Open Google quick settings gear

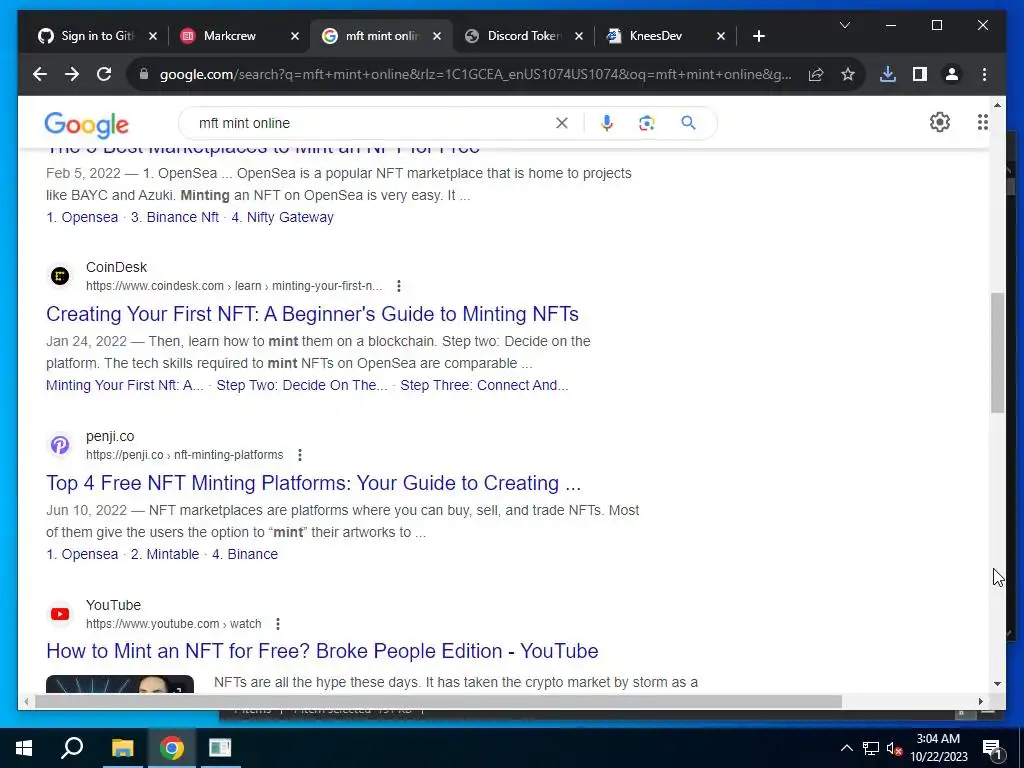[940, 122]
